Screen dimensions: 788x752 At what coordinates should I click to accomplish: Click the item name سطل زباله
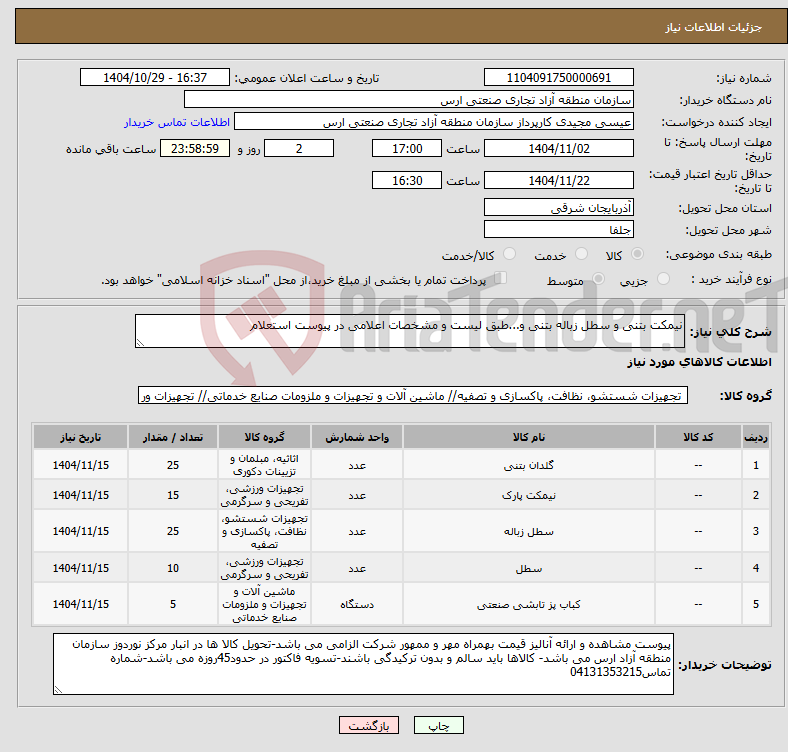[529, 531]
